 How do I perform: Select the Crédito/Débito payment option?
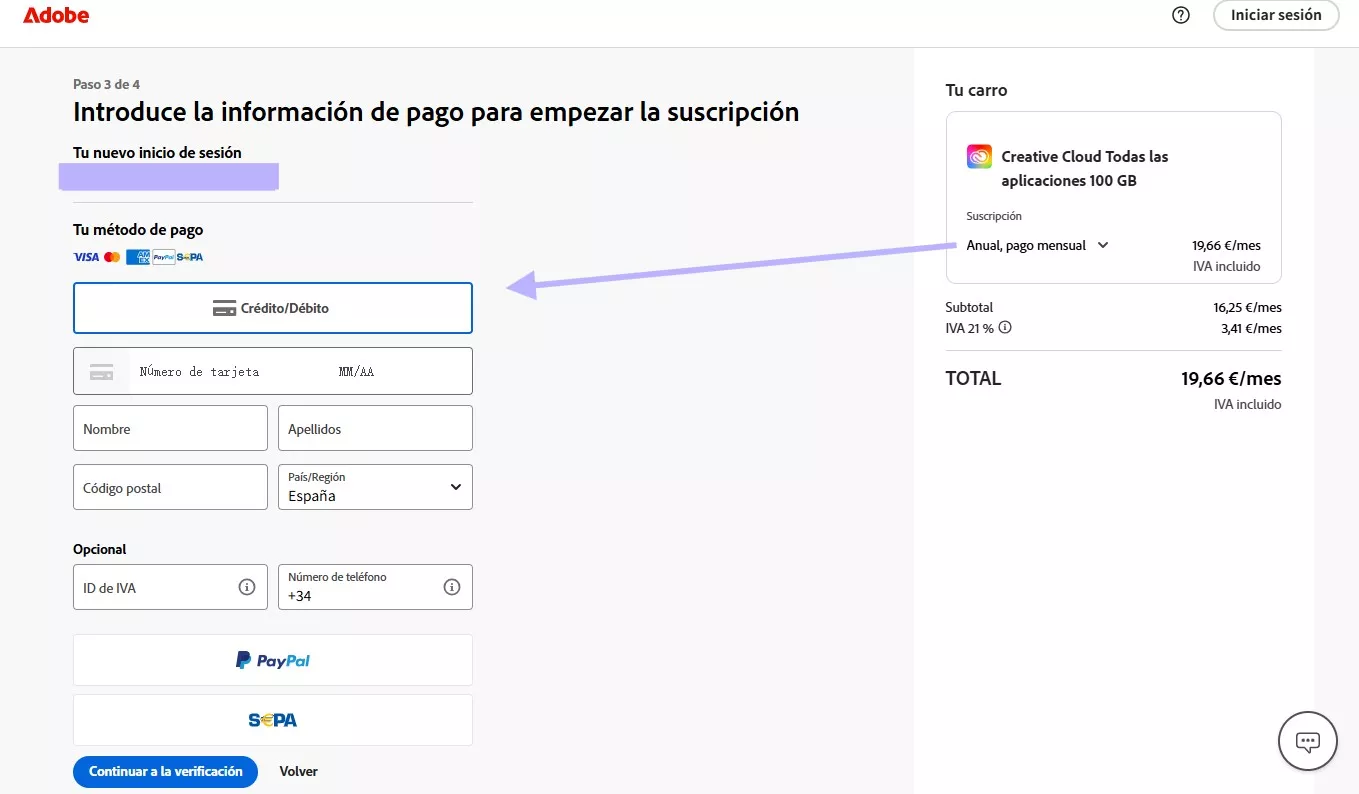click(x=272, y=308)
